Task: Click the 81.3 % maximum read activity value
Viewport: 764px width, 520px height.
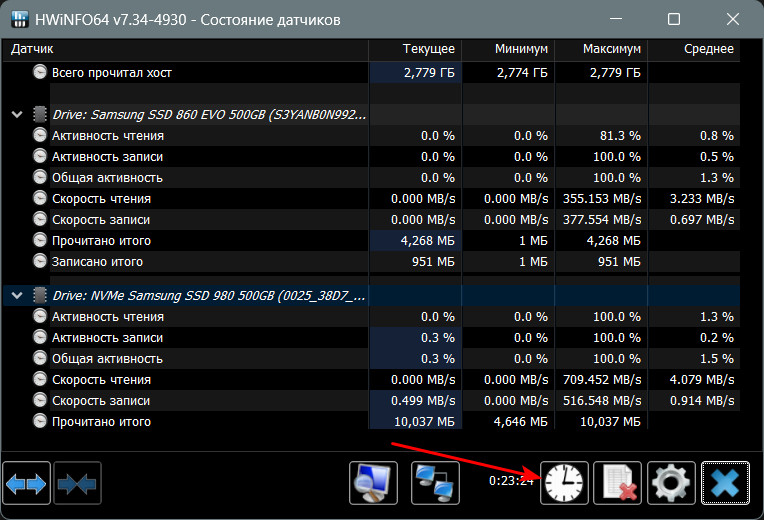Action: 620,136
